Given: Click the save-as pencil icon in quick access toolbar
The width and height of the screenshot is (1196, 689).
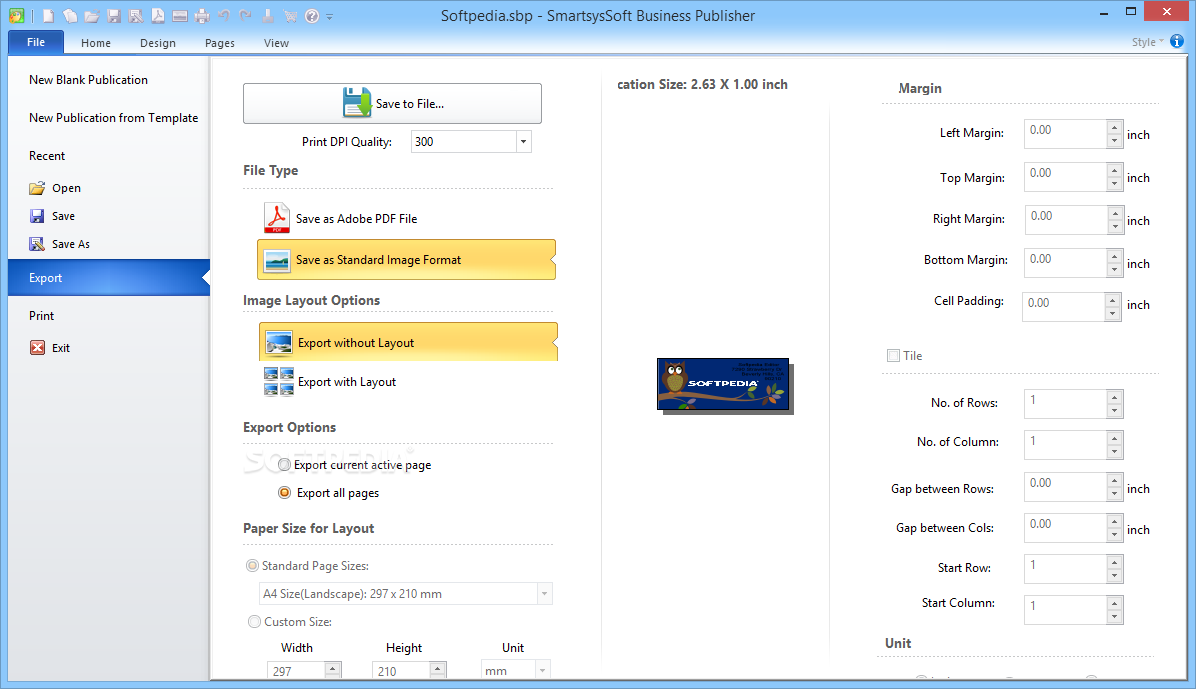Looking at the screenshot, I should [136, 15].
